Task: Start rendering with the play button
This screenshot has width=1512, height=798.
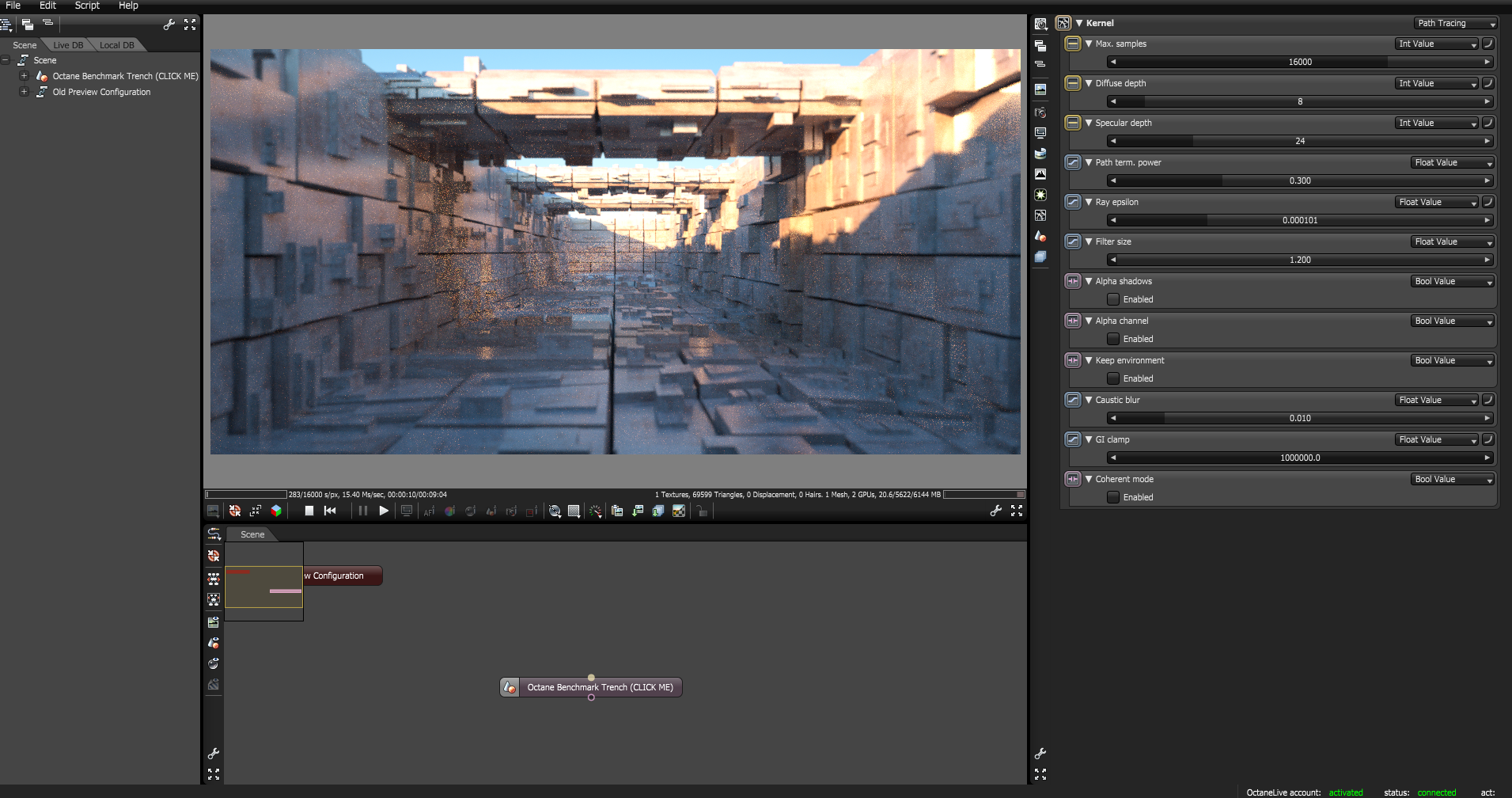Action: pos(384,511)
